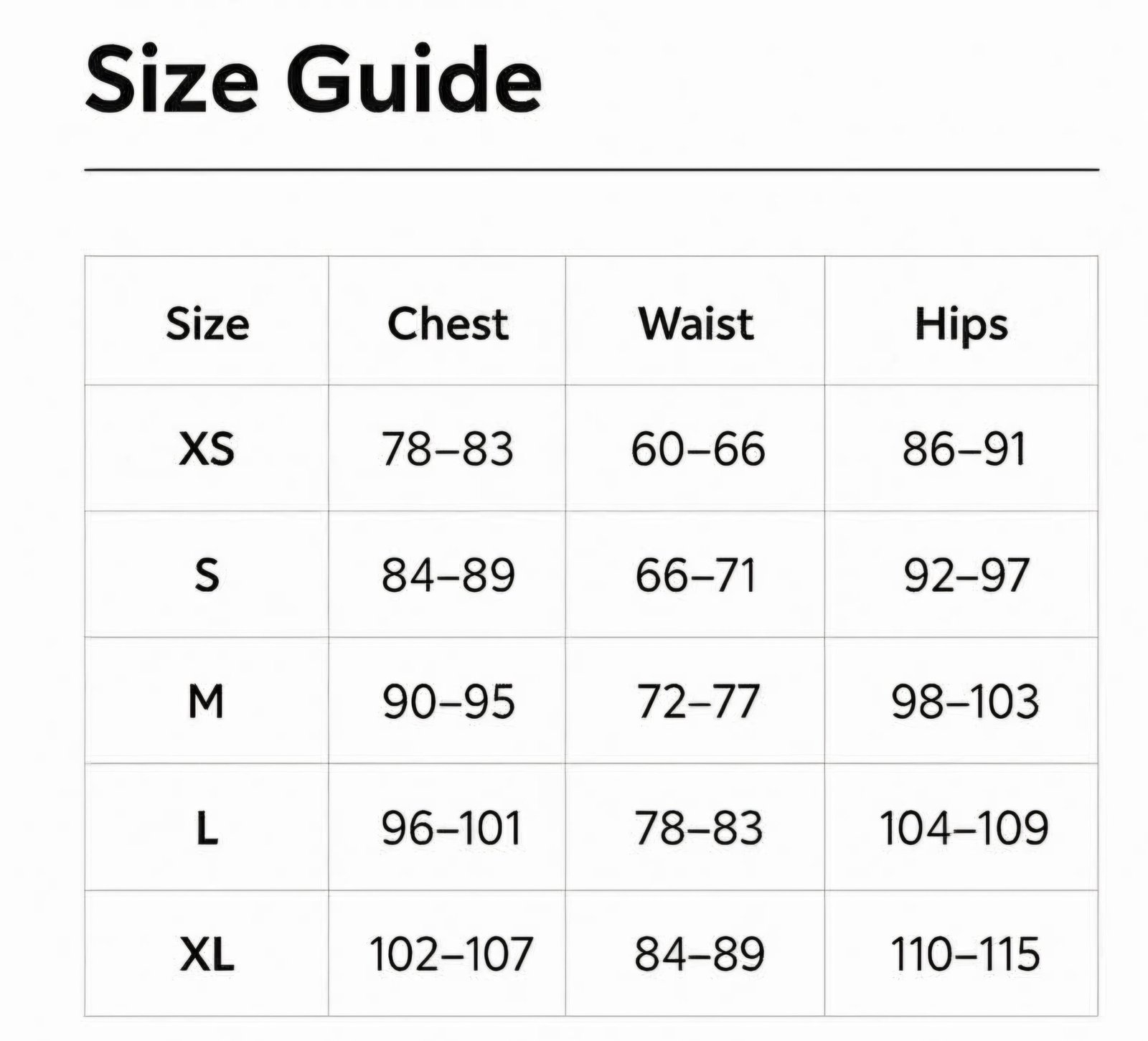Click the M chest value 90–95

[448, 701]
